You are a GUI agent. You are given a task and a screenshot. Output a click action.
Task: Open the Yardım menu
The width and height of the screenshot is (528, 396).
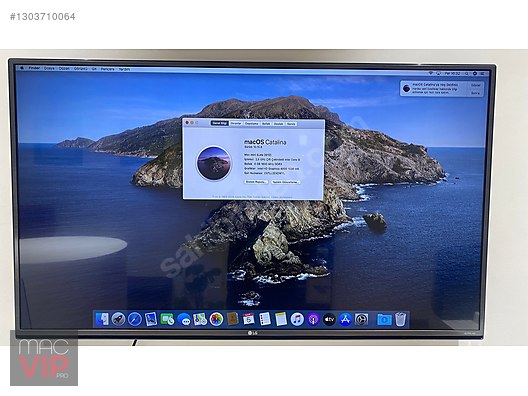(x=124, y=69)
